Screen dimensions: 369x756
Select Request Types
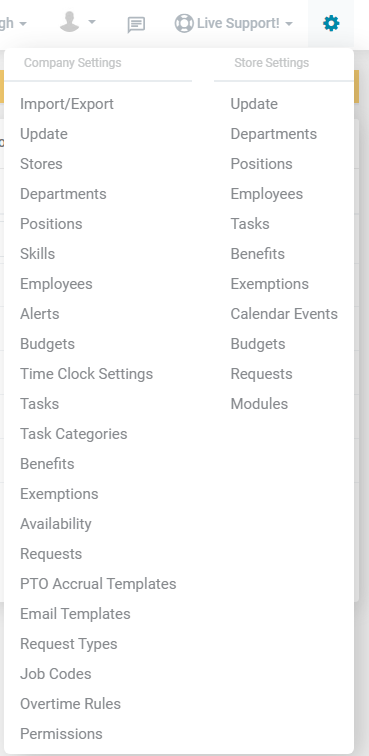click(68, 644)
